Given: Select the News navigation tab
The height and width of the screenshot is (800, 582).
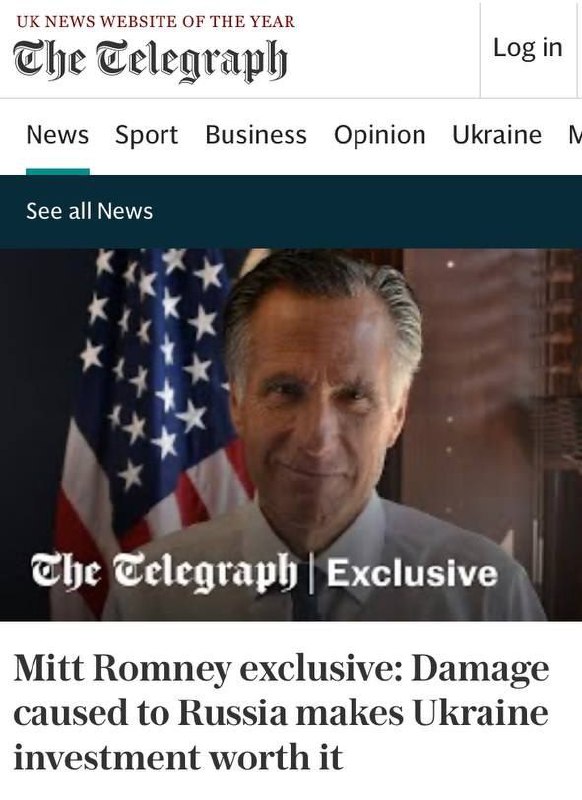Looking at the screenshot, I should 58,135.
